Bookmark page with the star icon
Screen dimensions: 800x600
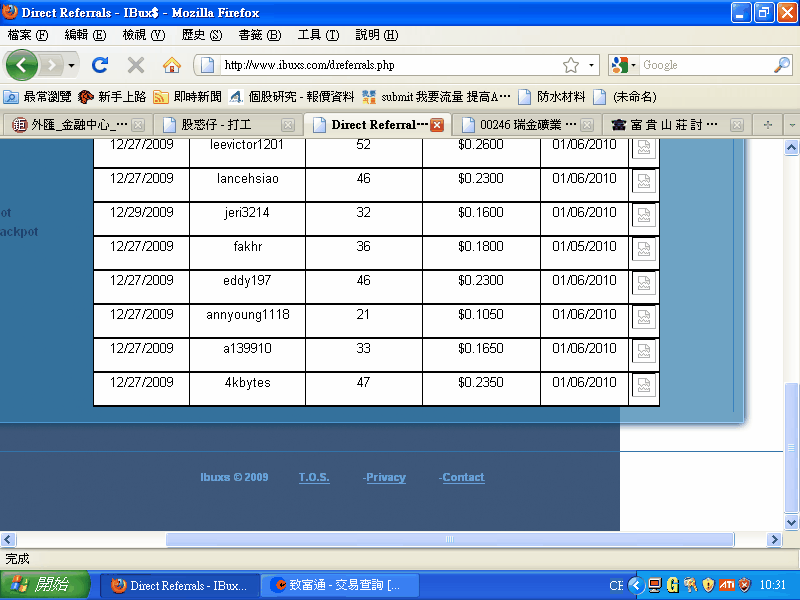571,65
